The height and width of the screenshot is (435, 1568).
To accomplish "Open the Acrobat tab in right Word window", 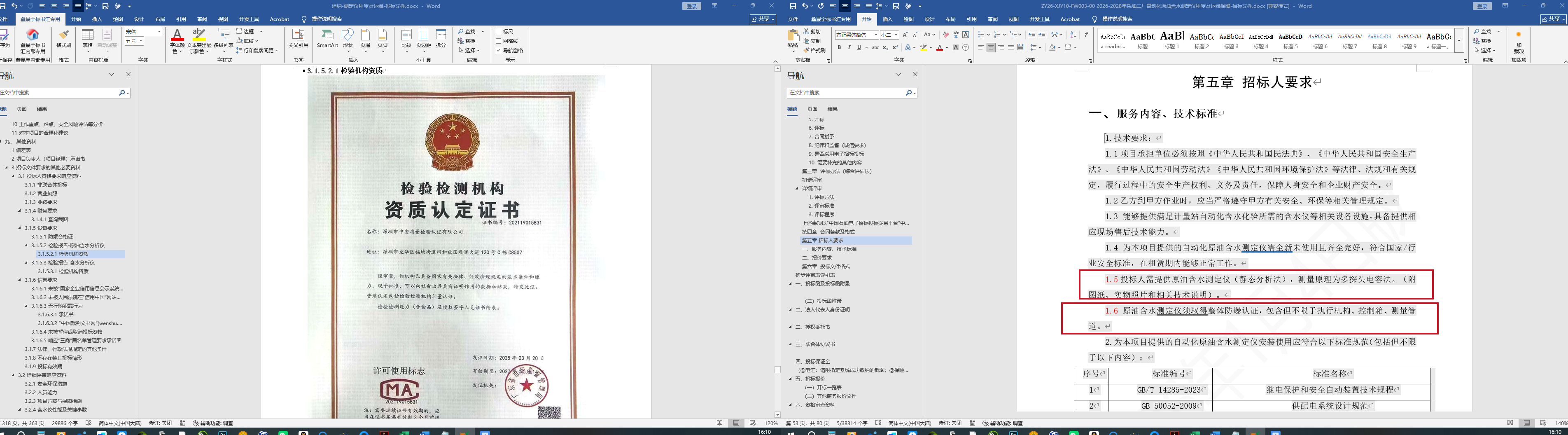I will pos(1070,19).
